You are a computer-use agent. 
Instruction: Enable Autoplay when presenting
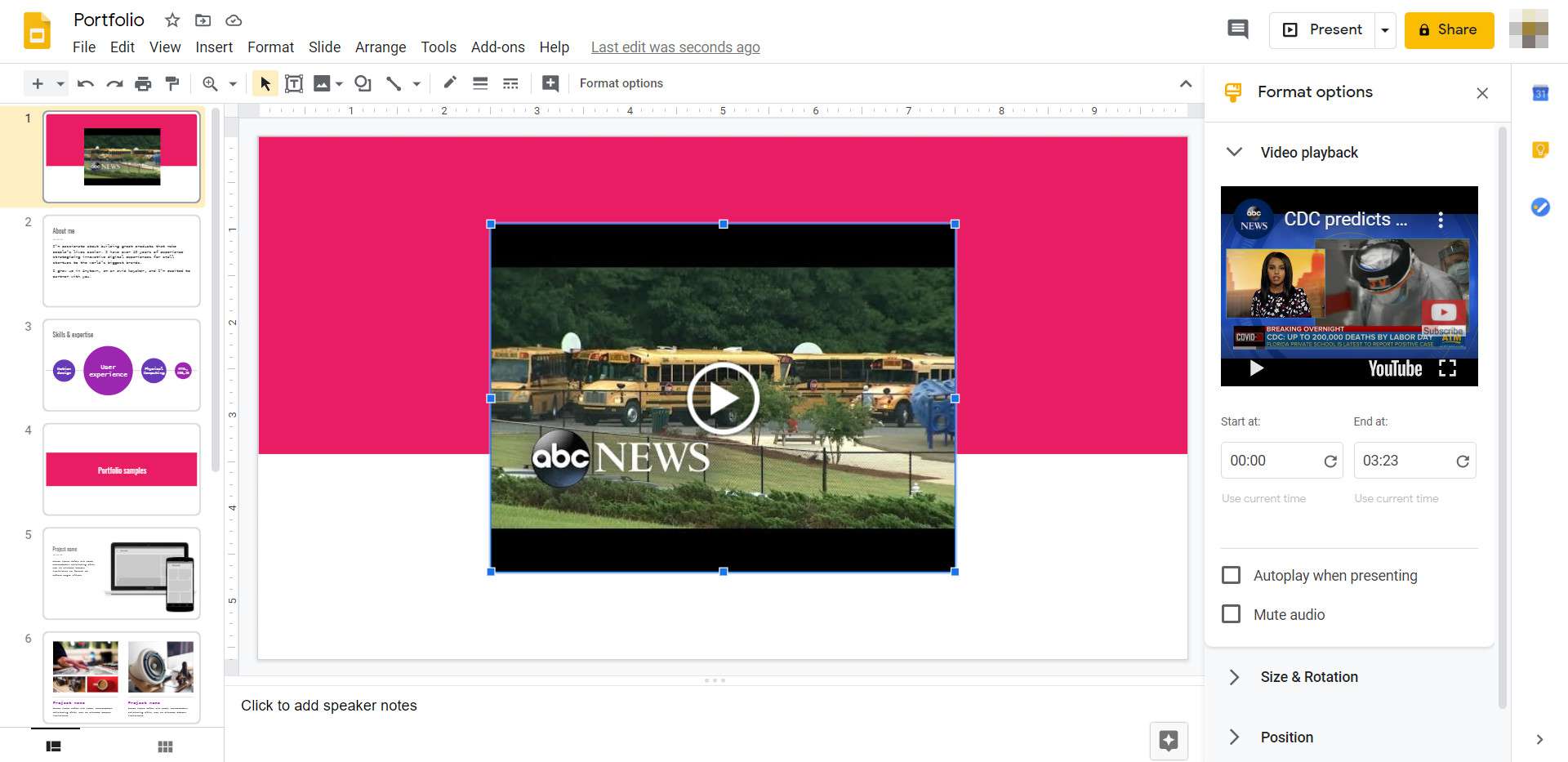click(1231, 575)
